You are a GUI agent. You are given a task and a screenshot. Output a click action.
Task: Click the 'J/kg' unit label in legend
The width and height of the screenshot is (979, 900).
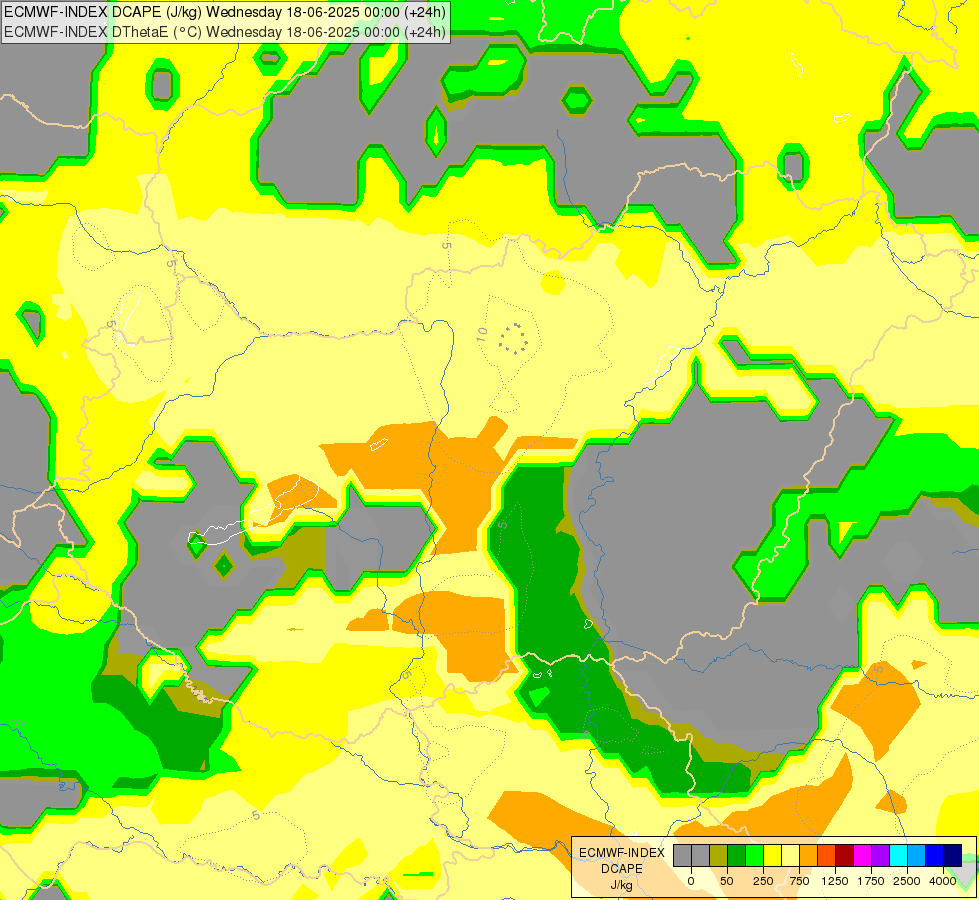pyautogui.click(x=622, y=885)
